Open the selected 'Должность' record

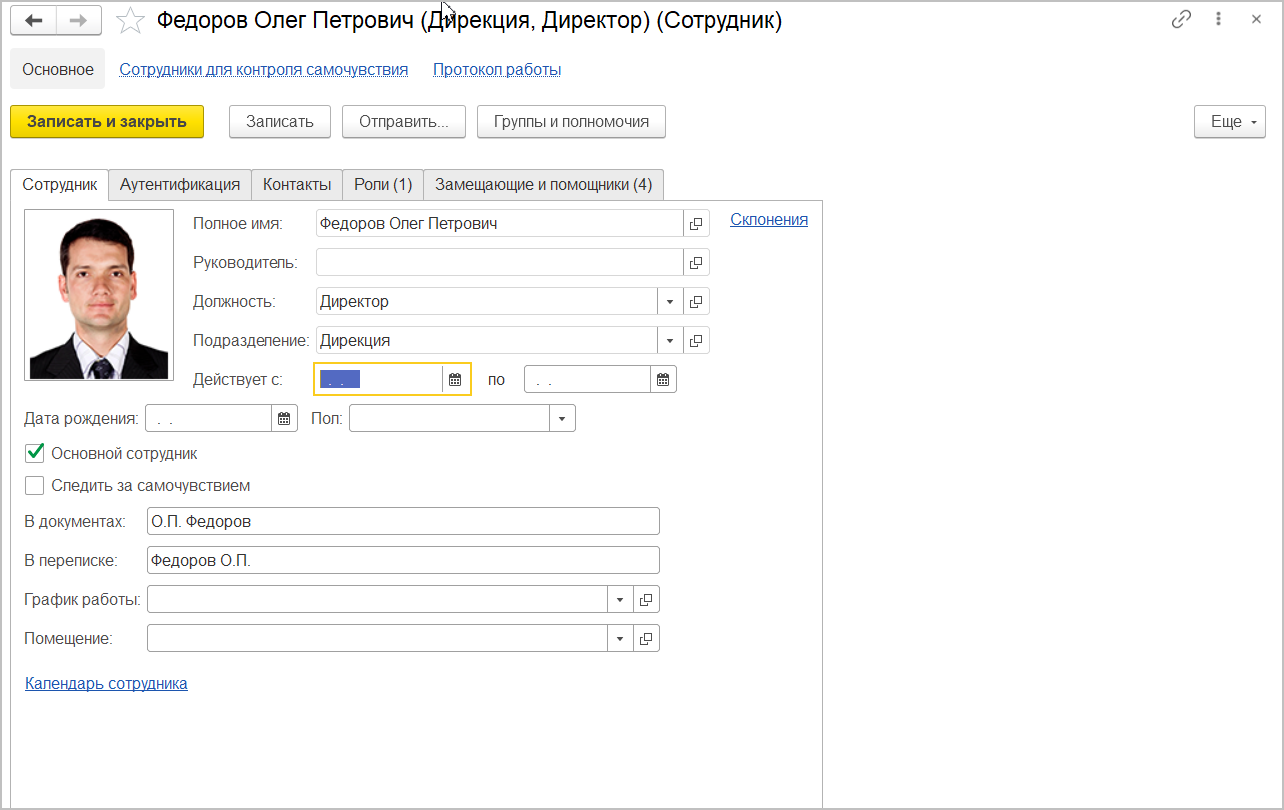697,302
